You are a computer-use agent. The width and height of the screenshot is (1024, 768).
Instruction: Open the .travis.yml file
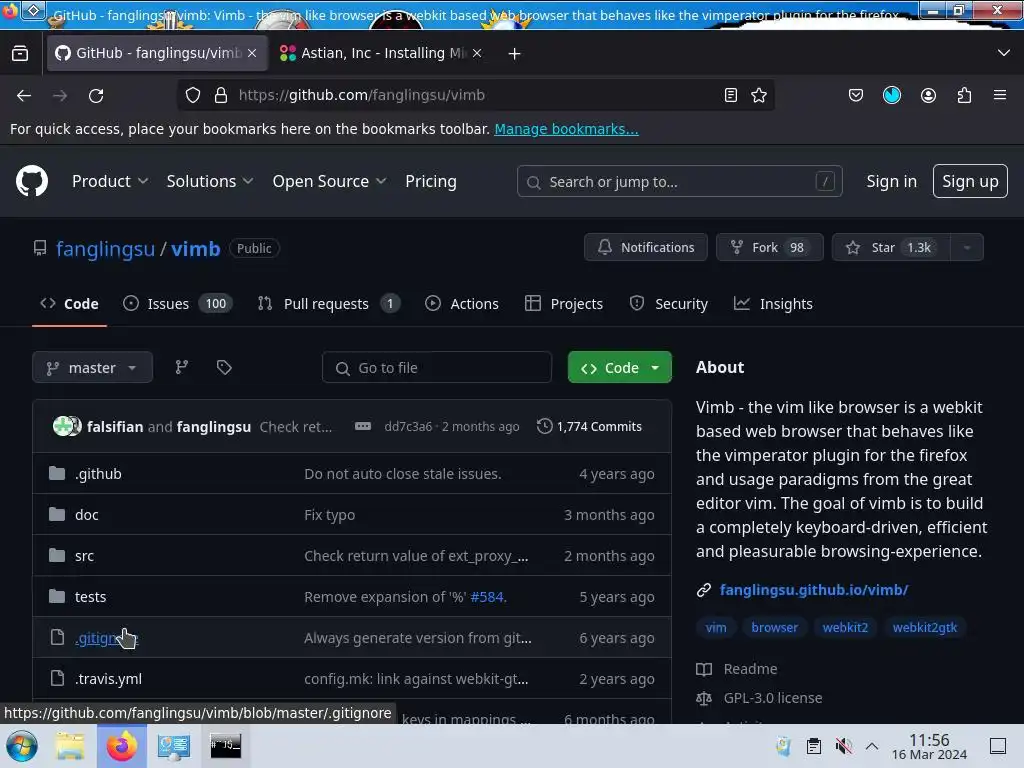(108, 679)
